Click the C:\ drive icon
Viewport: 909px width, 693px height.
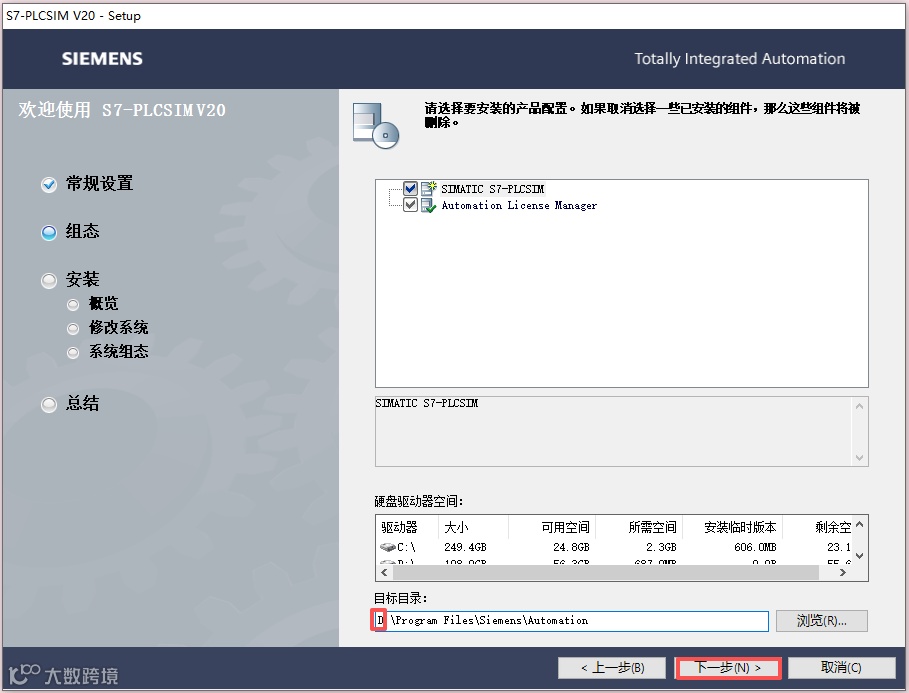pyautogui.click(x=387, y=547)
